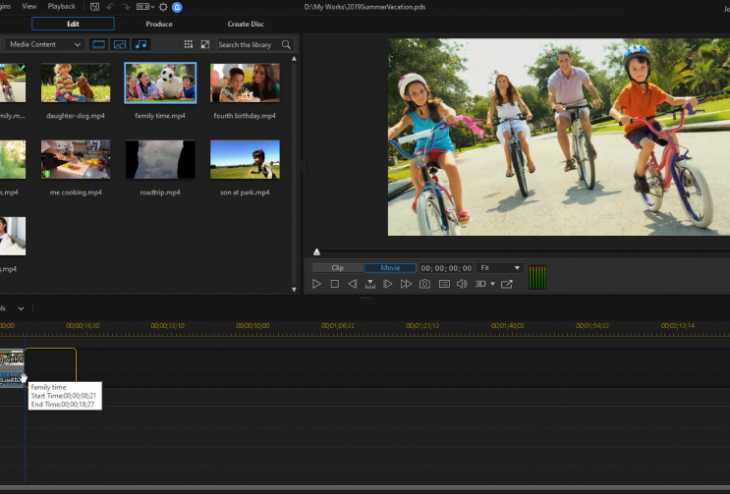The width and height of the screenshot is (730, 494).
Task: Click the horizontal timeline scrollbar
Action: pos(365,487)
